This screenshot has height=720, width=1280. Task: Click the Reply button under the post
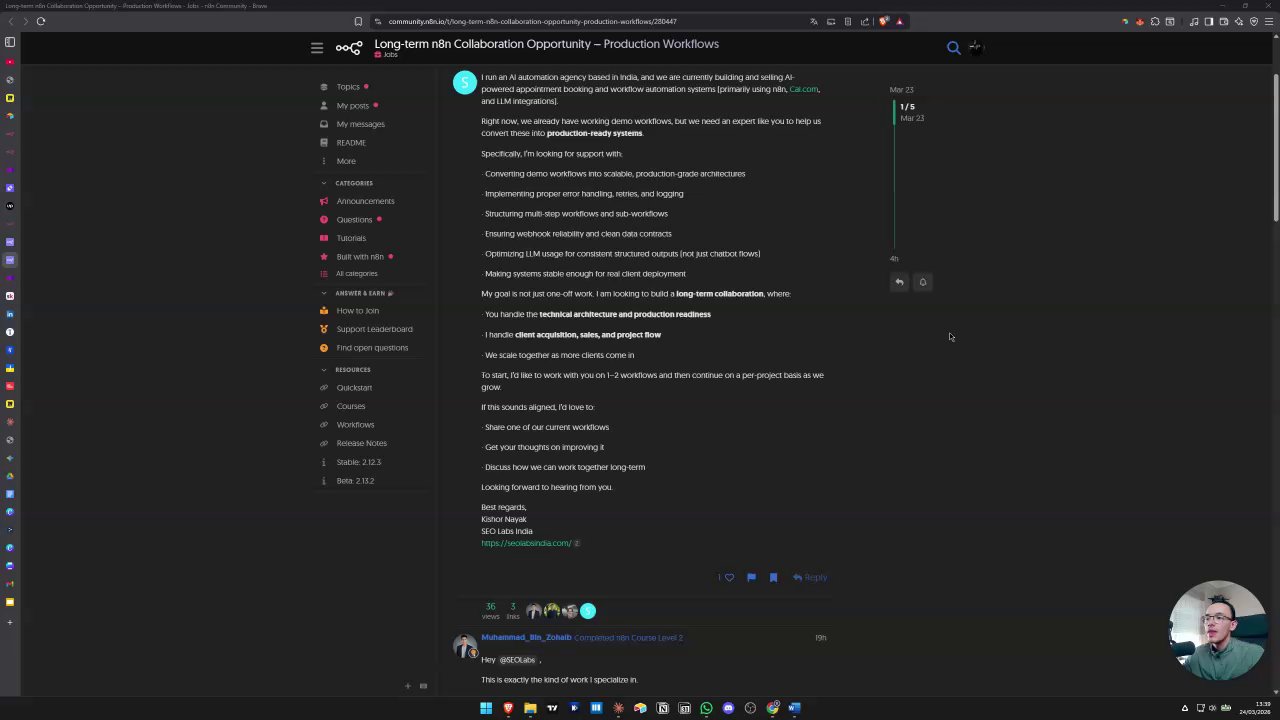coord(810,577)
